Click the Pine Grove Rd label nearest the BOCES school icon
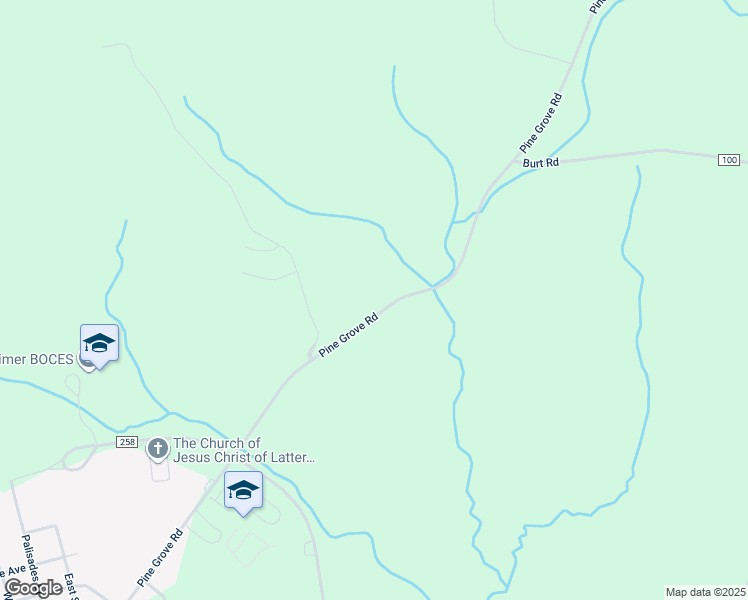The image size is (748, 600). click(x=348, y=335)
